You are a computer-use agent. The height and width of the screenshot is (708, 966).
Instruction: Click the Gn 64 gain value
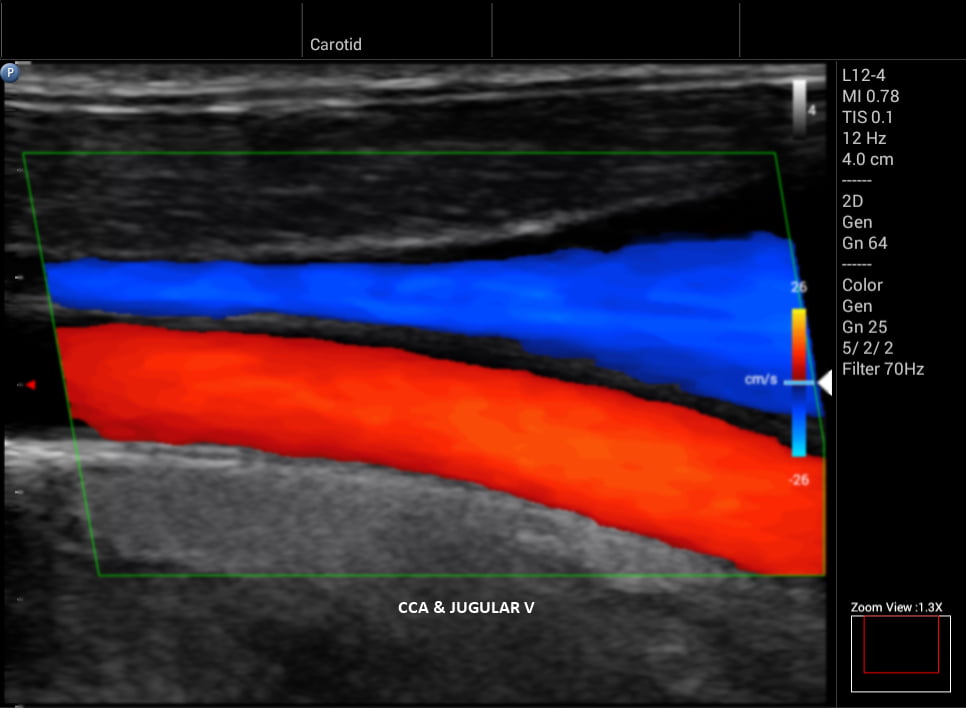865,243
